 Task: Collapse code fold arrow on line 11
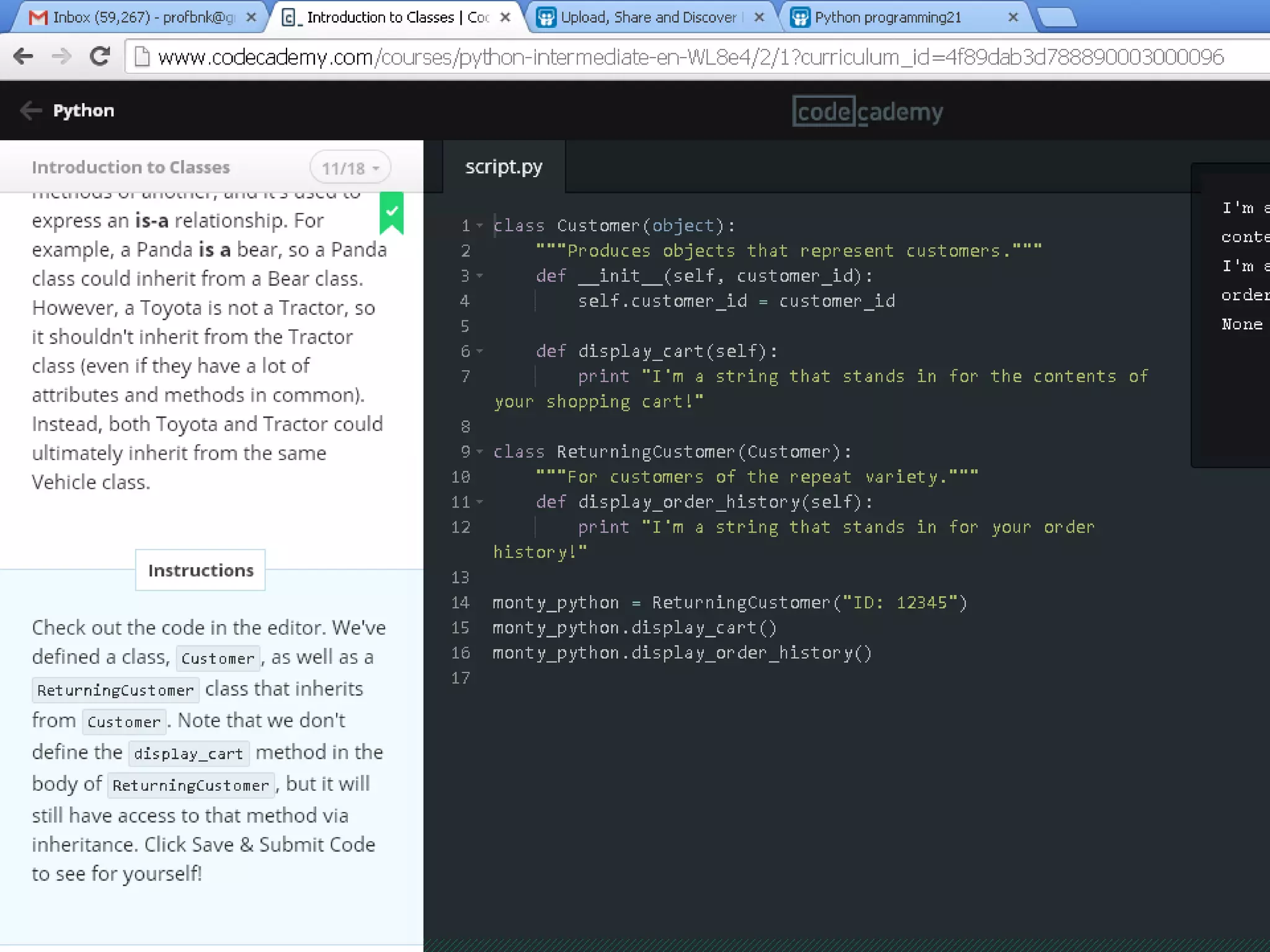[x=479, y=502]
